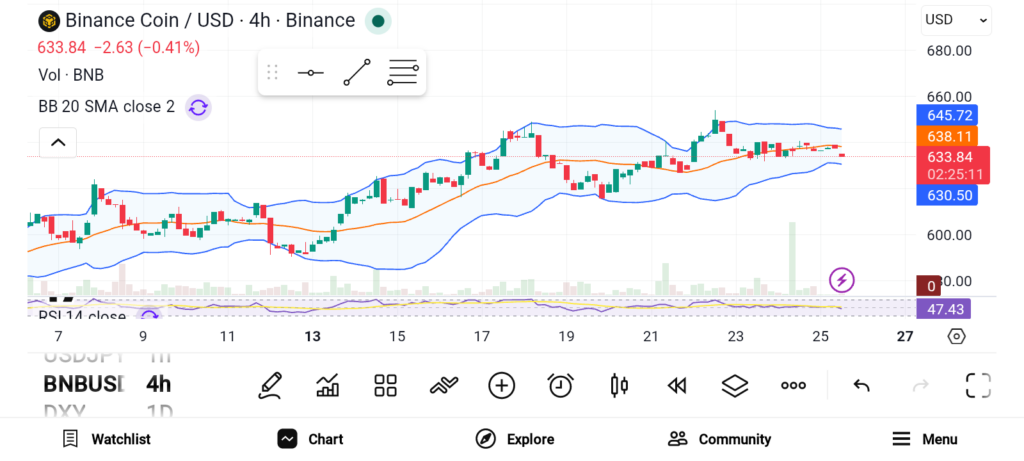1024x461 pixels.
Task: Open the USD currency dropdown
Action: [x=955, y=19]
